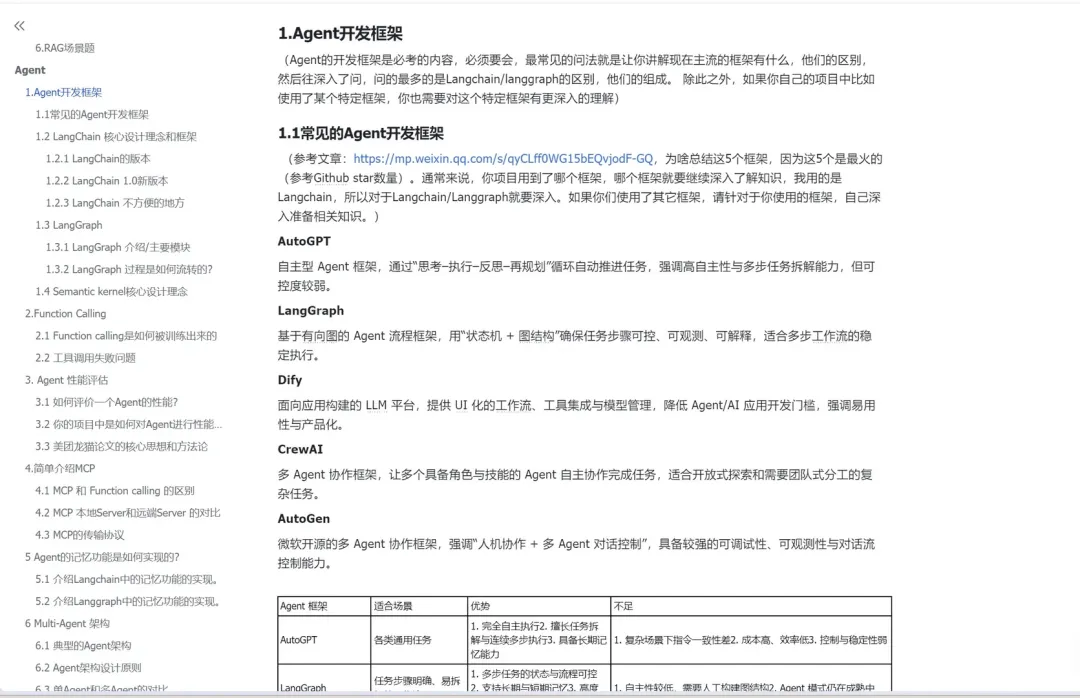The height and width of the screenshot is (698, 1080).
Task: Open the mp.weixin.qq.com reference article link
Action: tap(503, 159)
